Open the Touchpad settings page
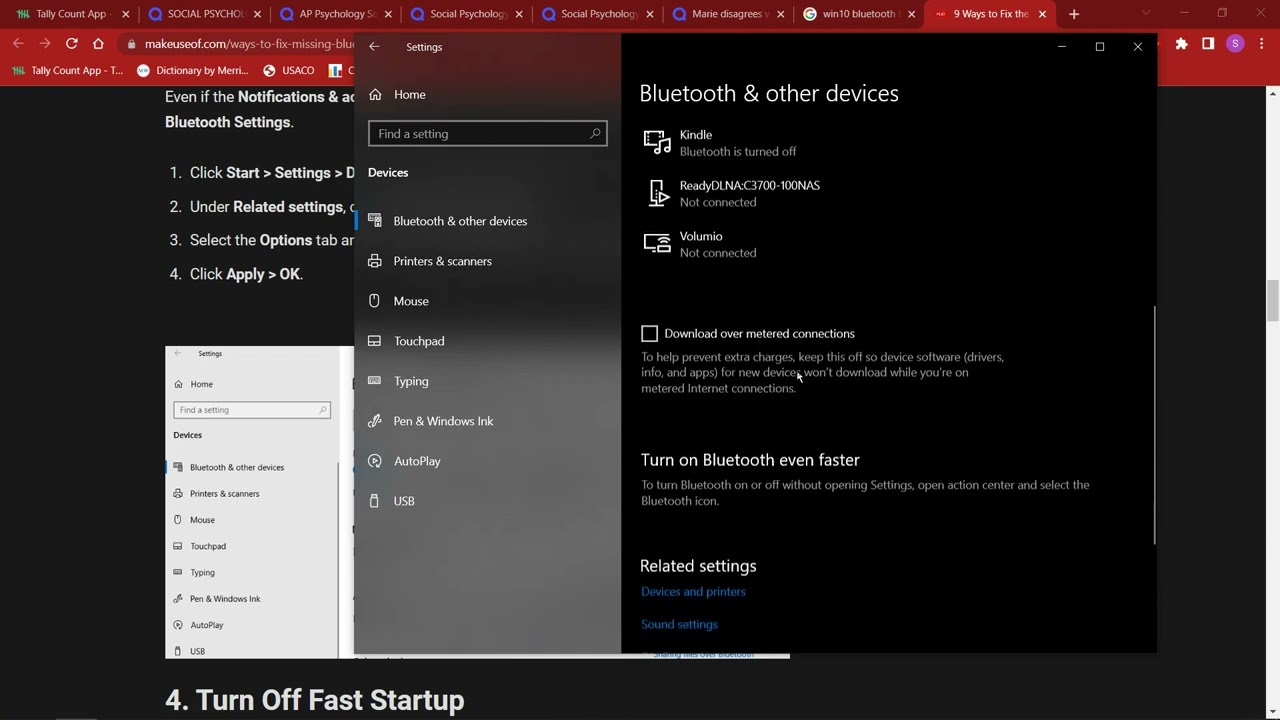 (418, 341)
